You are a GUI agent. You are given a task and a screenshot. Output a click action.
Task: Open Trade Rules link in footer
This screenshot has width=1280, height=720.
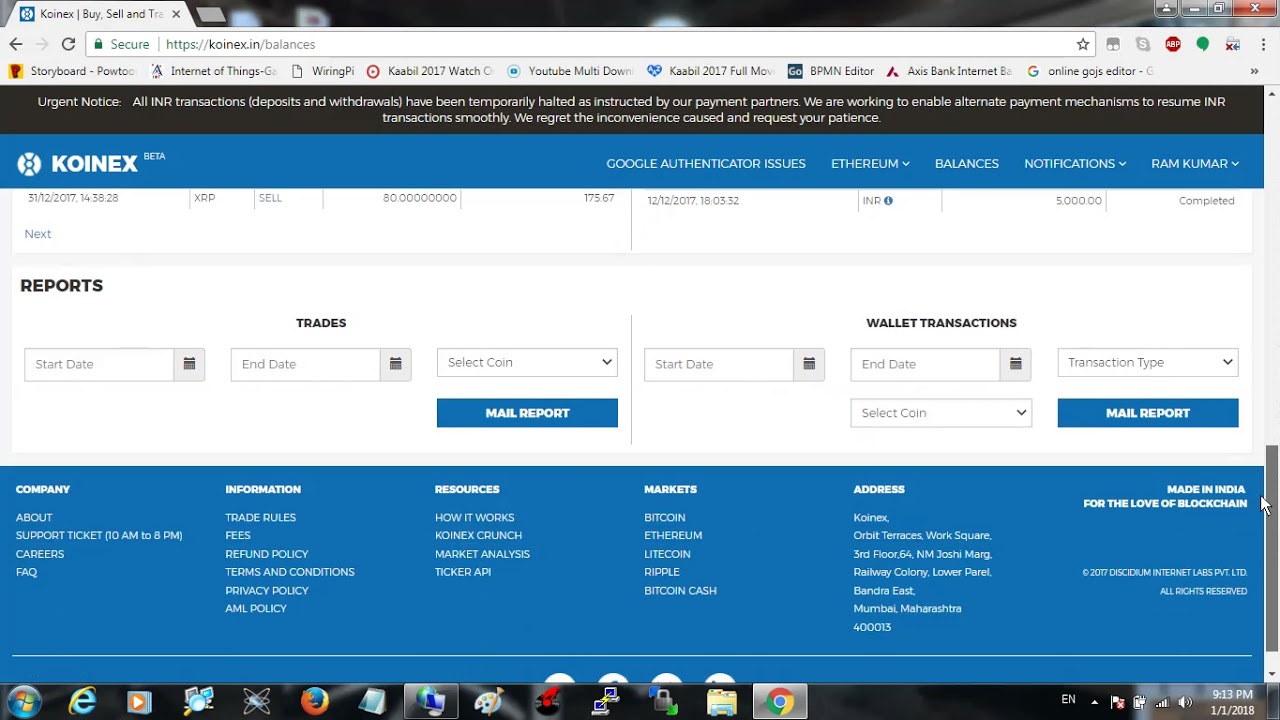[260, 518]
